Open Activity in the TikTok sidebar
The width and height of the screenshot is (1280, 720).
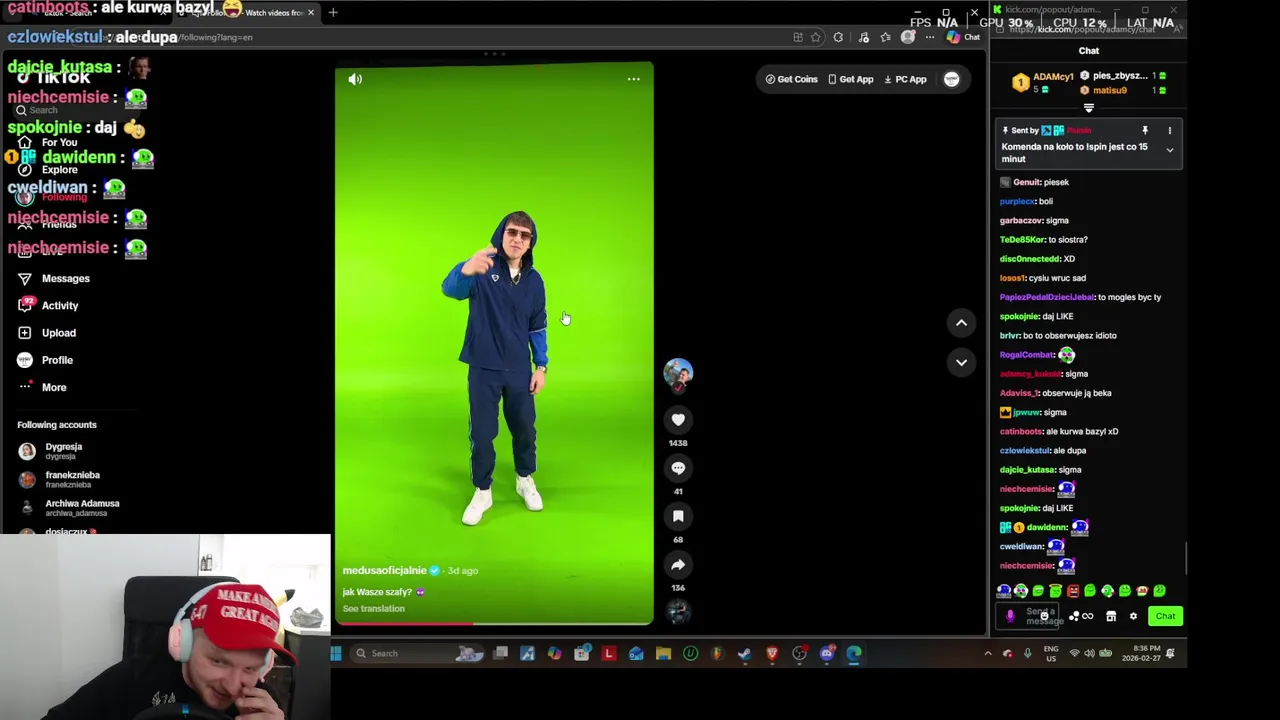pyautogui.click(x=48, y=306)
